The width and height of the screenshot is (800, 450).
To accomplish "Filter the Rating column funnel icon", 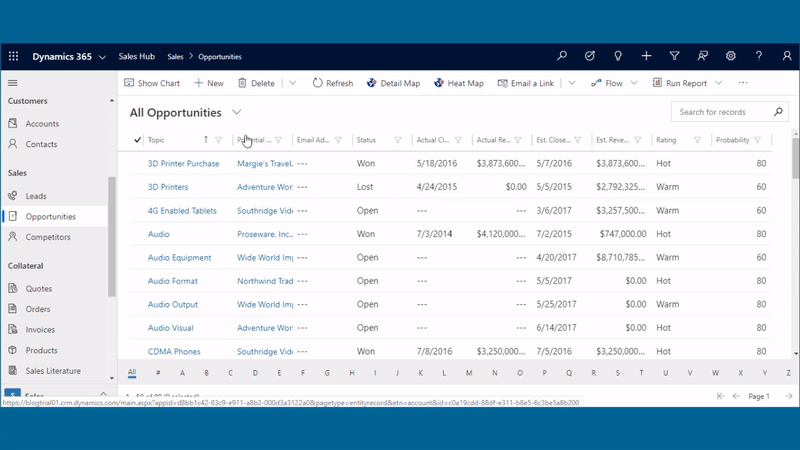I will (x=697, y=140).
